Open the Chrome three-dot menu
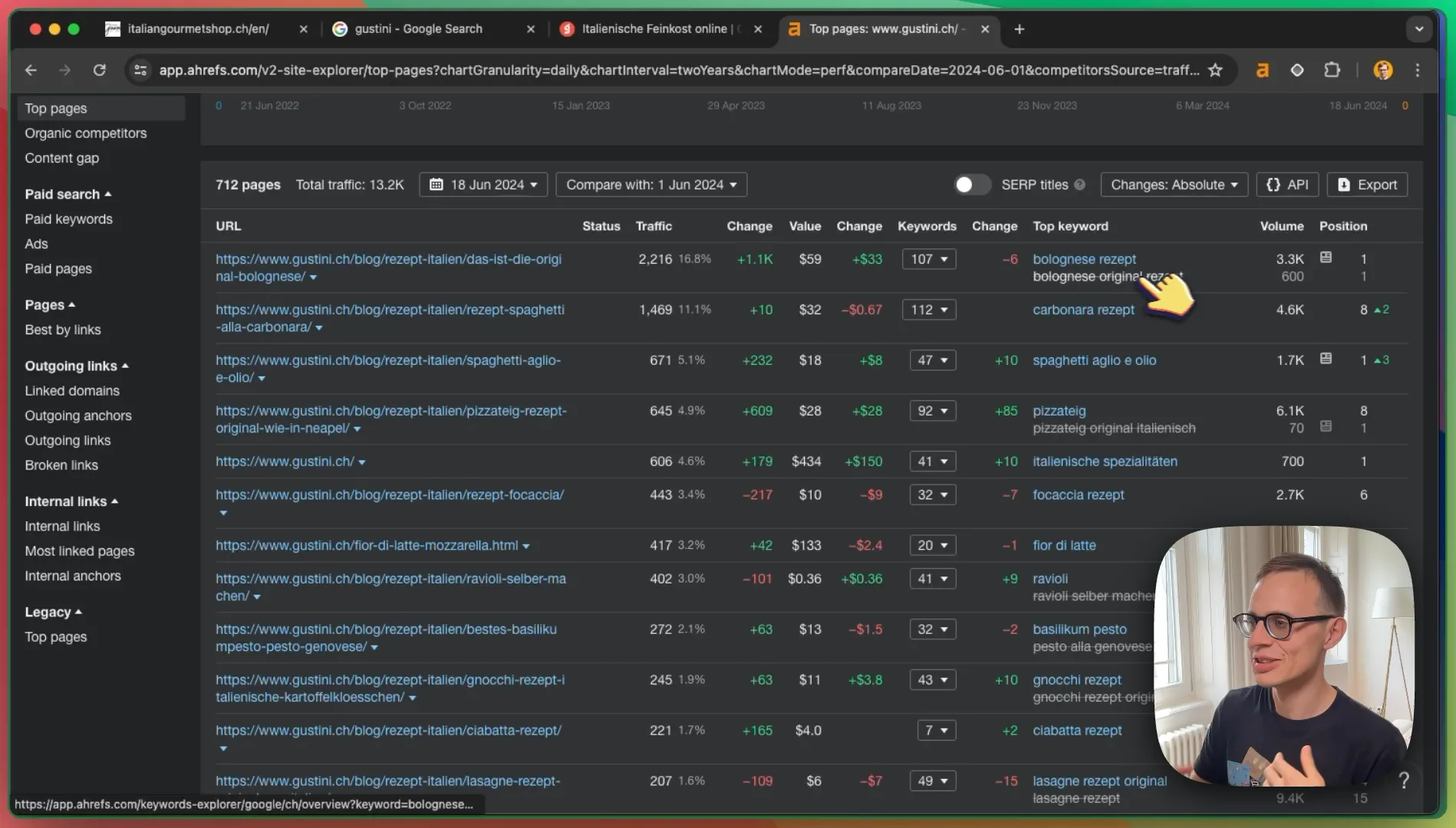Image resolution: width=1456 pixels, height=828 pixels. (1418, 71)
